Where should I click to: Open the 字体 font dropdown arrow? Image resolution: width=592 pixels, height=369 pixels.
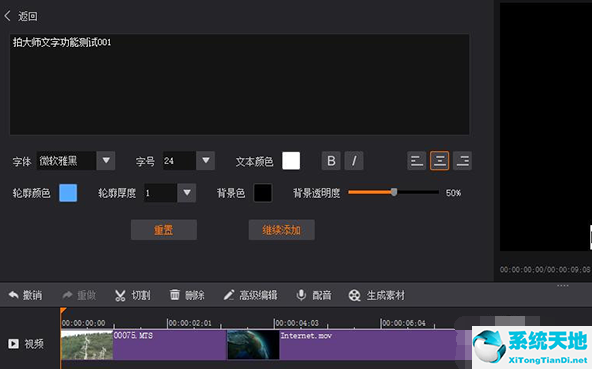(106, 161)
